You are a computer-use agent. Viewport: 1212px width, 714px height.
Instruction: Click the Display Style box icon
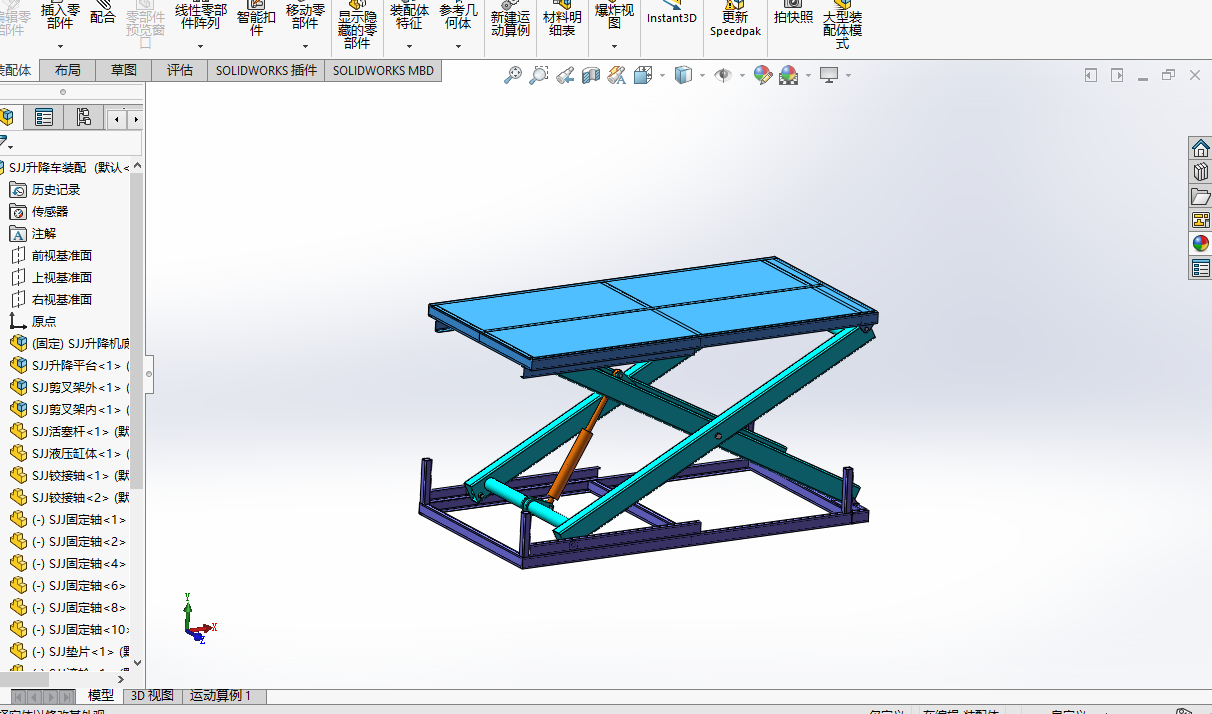pyautogui.click(x=683, y=75)
